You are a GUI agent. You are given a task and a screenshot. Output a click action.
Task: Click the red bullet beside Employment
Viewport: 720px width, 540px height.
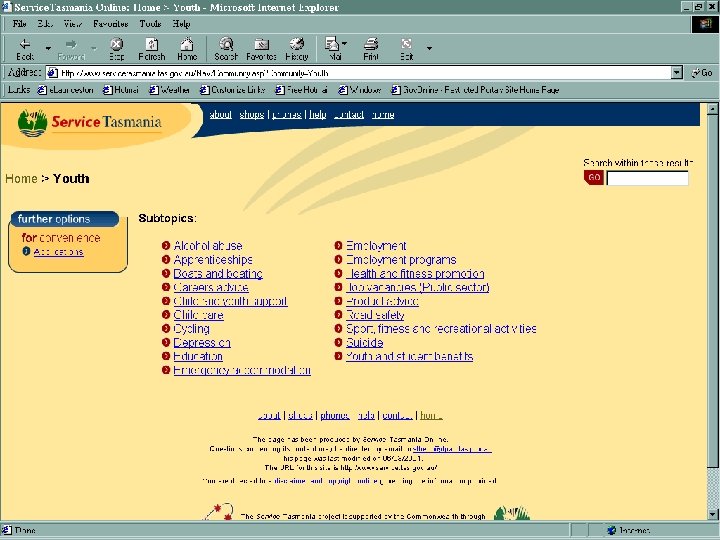(x=338, y=246)
